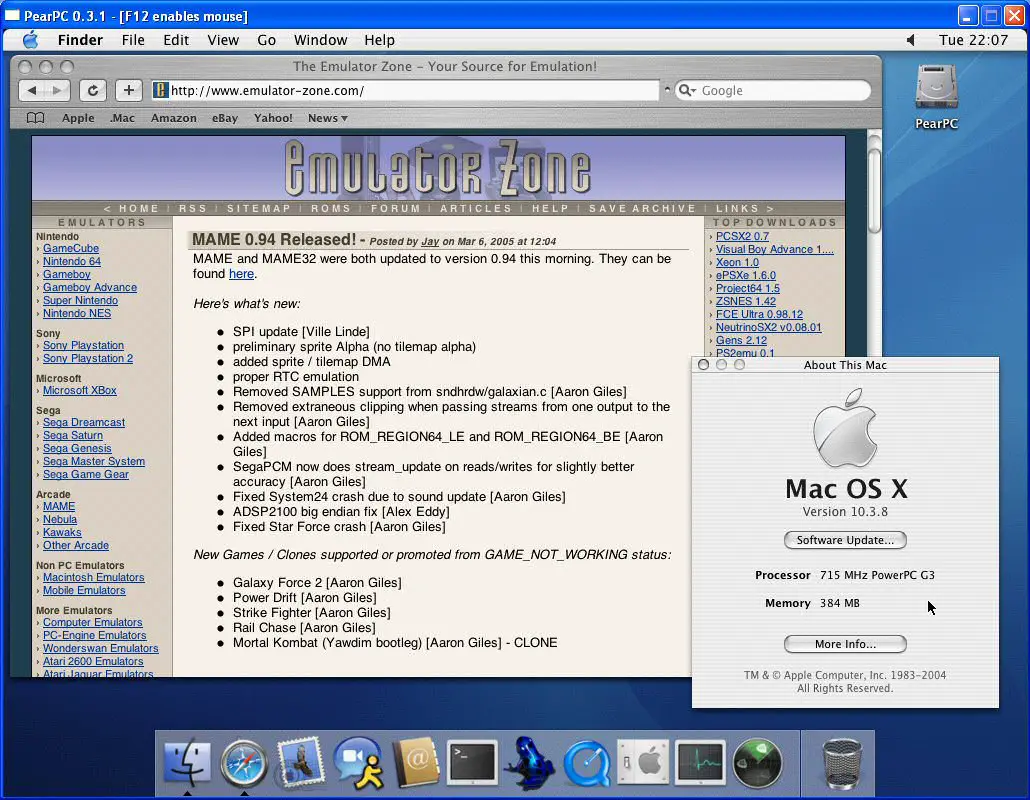Viewport: 1030px width, 800px height.
Task: Open the Trash in the Dock
Action: (x=842, y=763)
